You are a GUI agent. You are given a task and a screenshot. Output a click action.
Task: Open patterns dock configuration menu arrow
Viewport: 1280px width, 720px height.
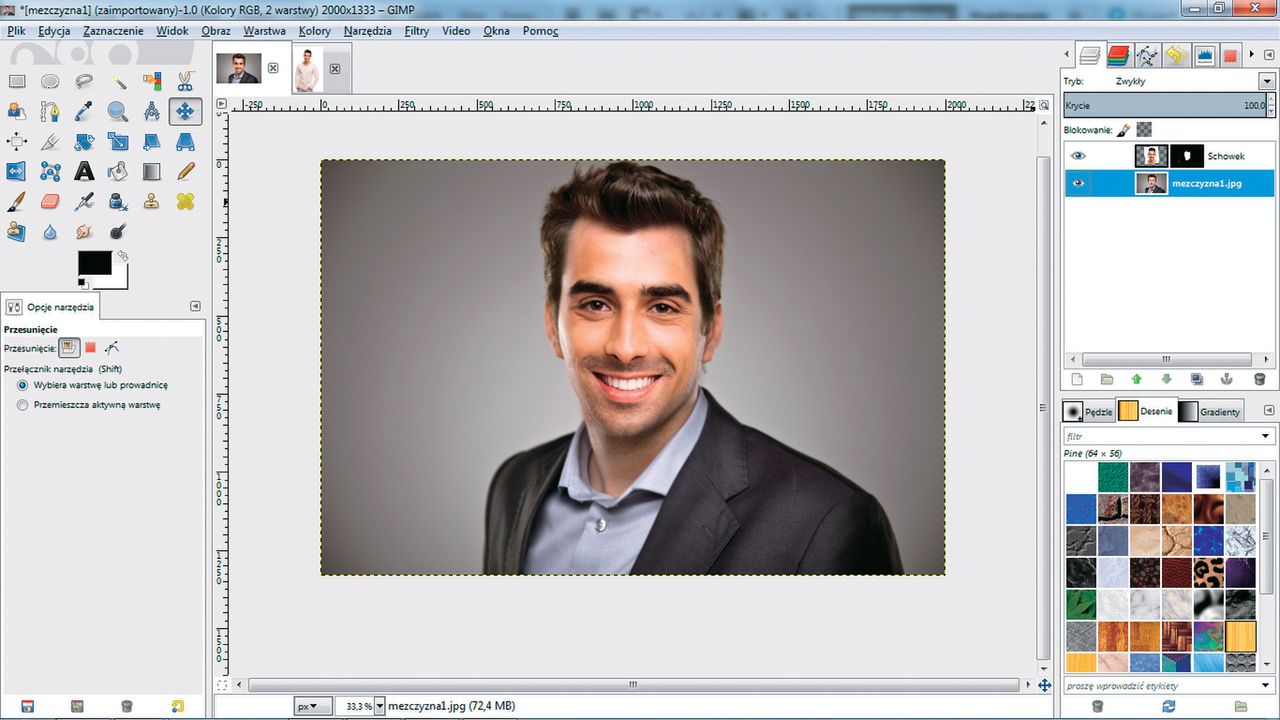pos(1268,410)
